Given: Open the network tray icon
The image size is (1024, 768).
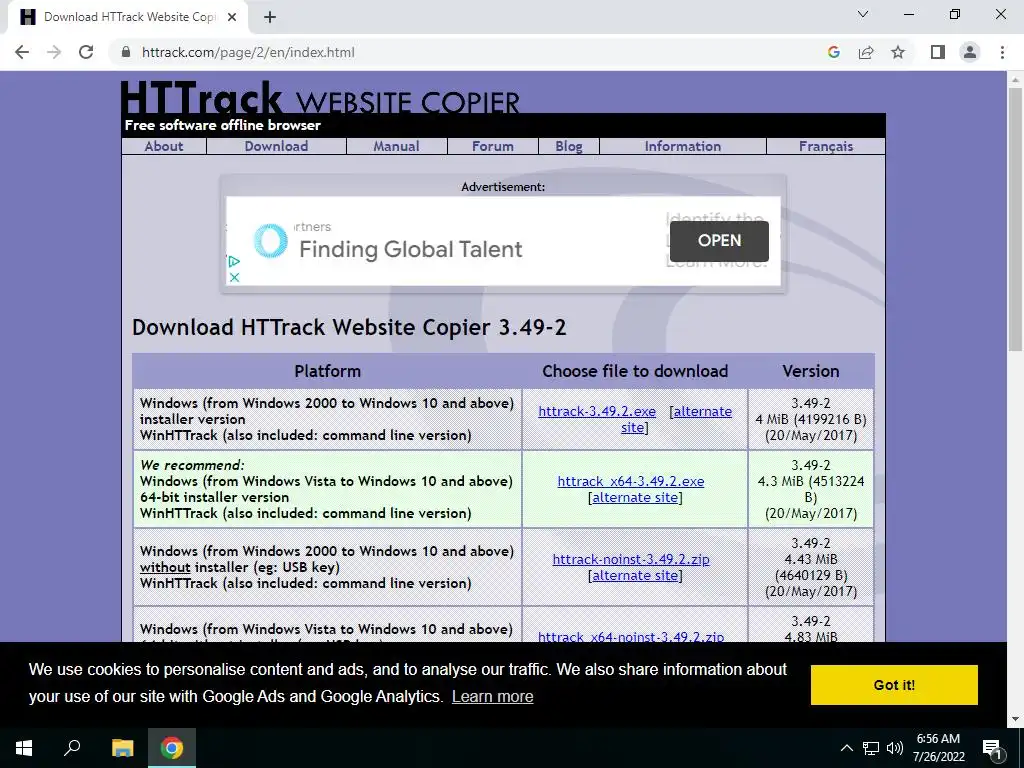Looking at the screenshot, I should 871,748.
